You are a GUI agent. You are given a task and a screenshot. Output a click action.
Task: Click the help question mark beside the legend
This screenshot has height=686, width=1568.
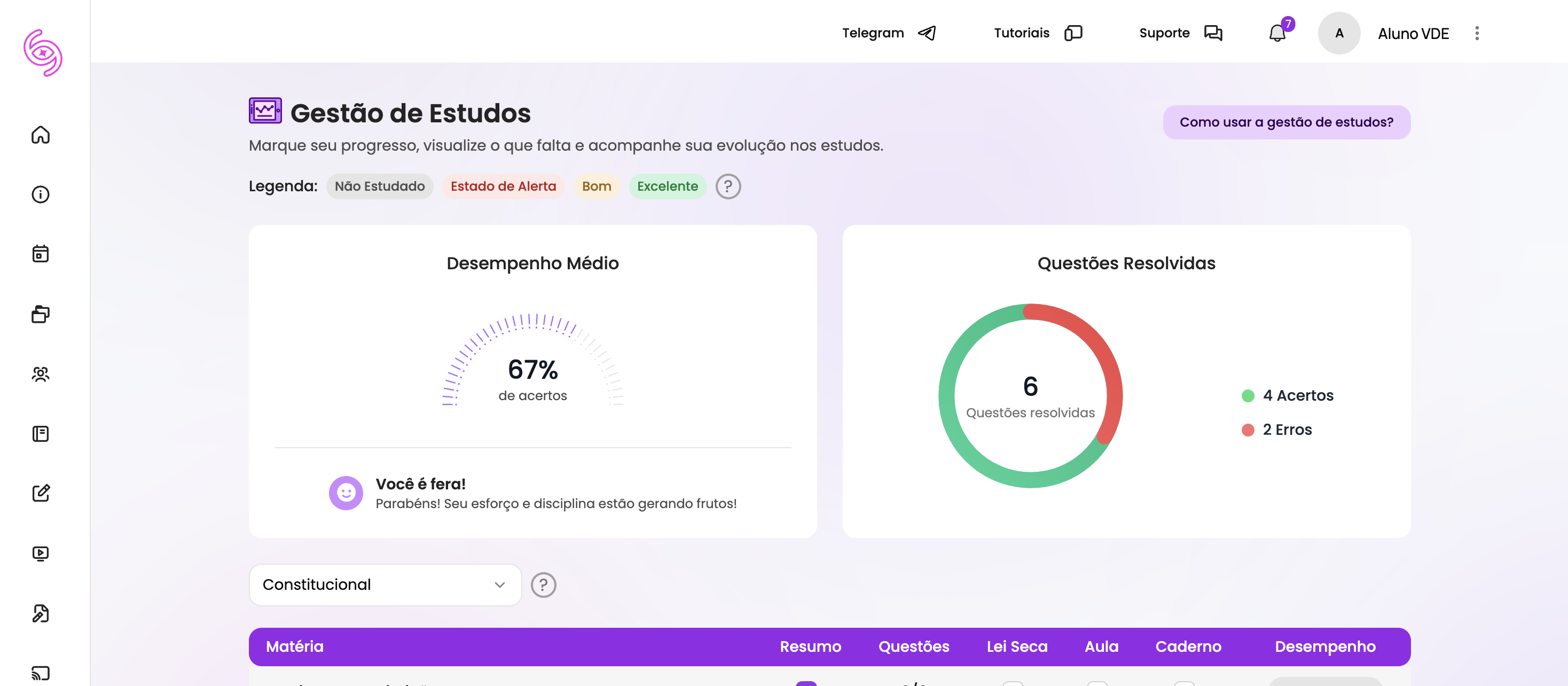728,186
